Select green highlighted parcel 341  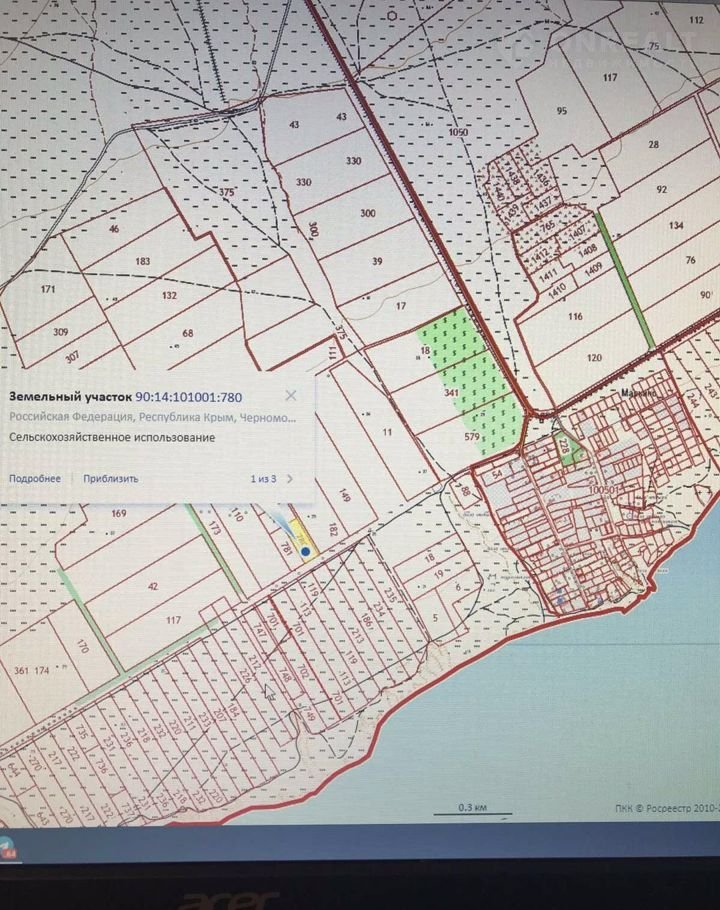coord(451,393)
